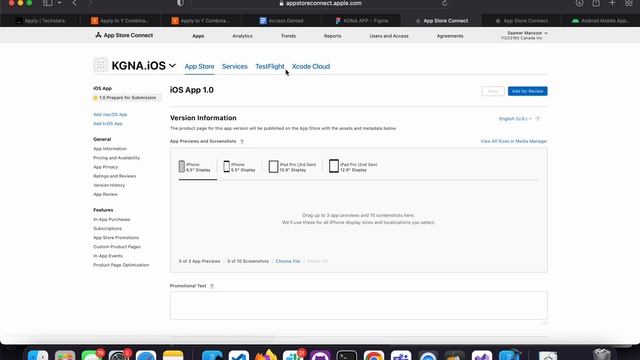Click the appstoreconnect.apple.com address bar
Viewport: 640px width, 360px height.
(x=320, y=3)
